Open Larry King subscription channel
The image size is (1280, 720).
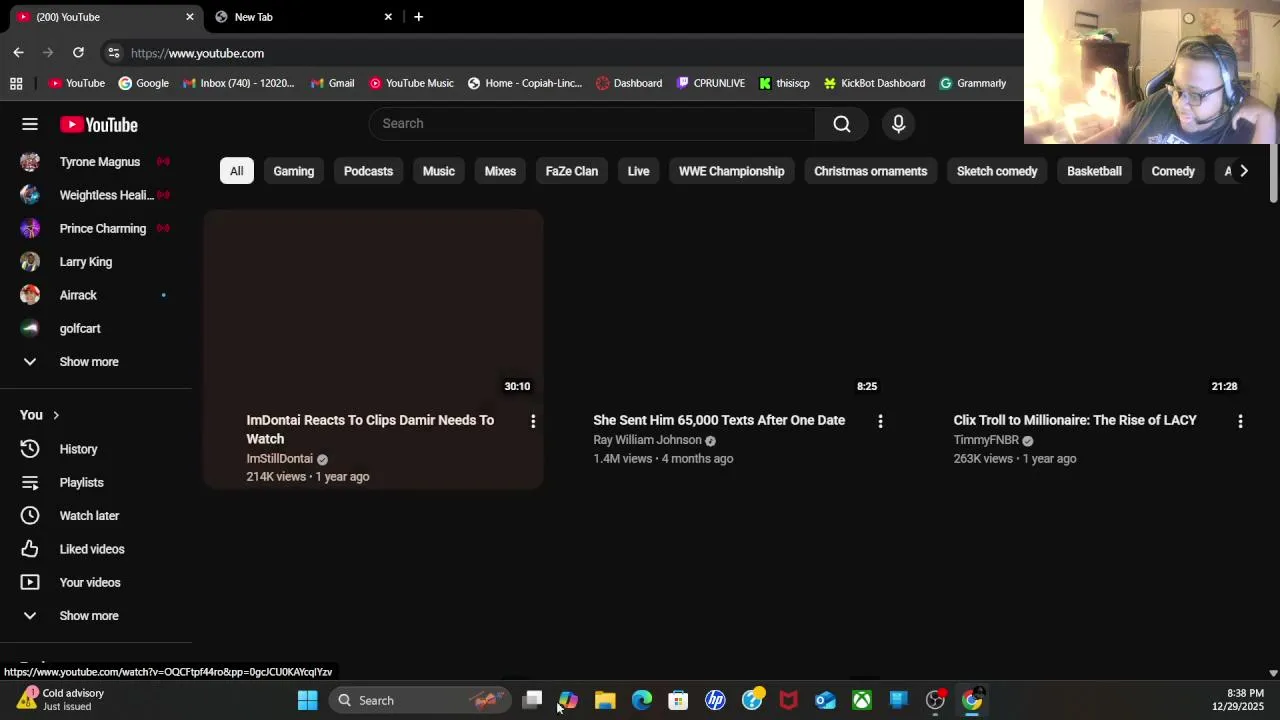tap(96, 262)
